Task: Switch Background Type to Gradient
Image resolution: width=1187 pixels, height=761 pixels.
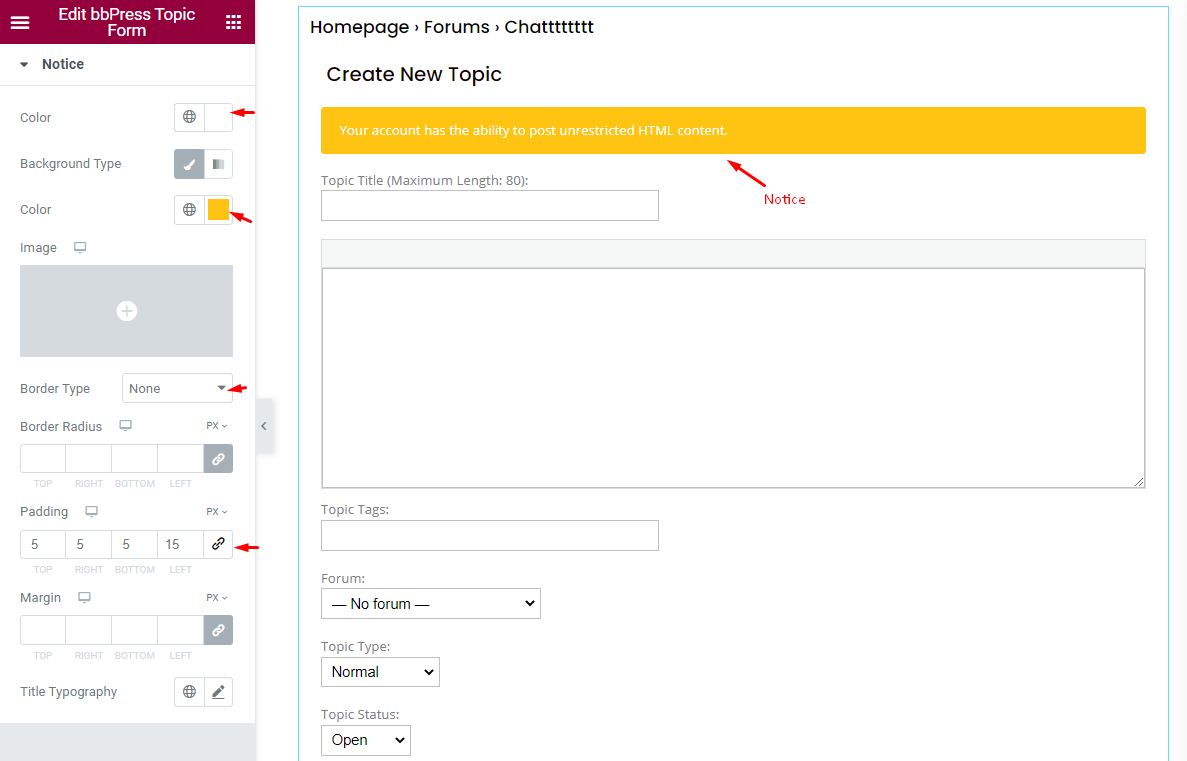Action: [x=219, y=163]
